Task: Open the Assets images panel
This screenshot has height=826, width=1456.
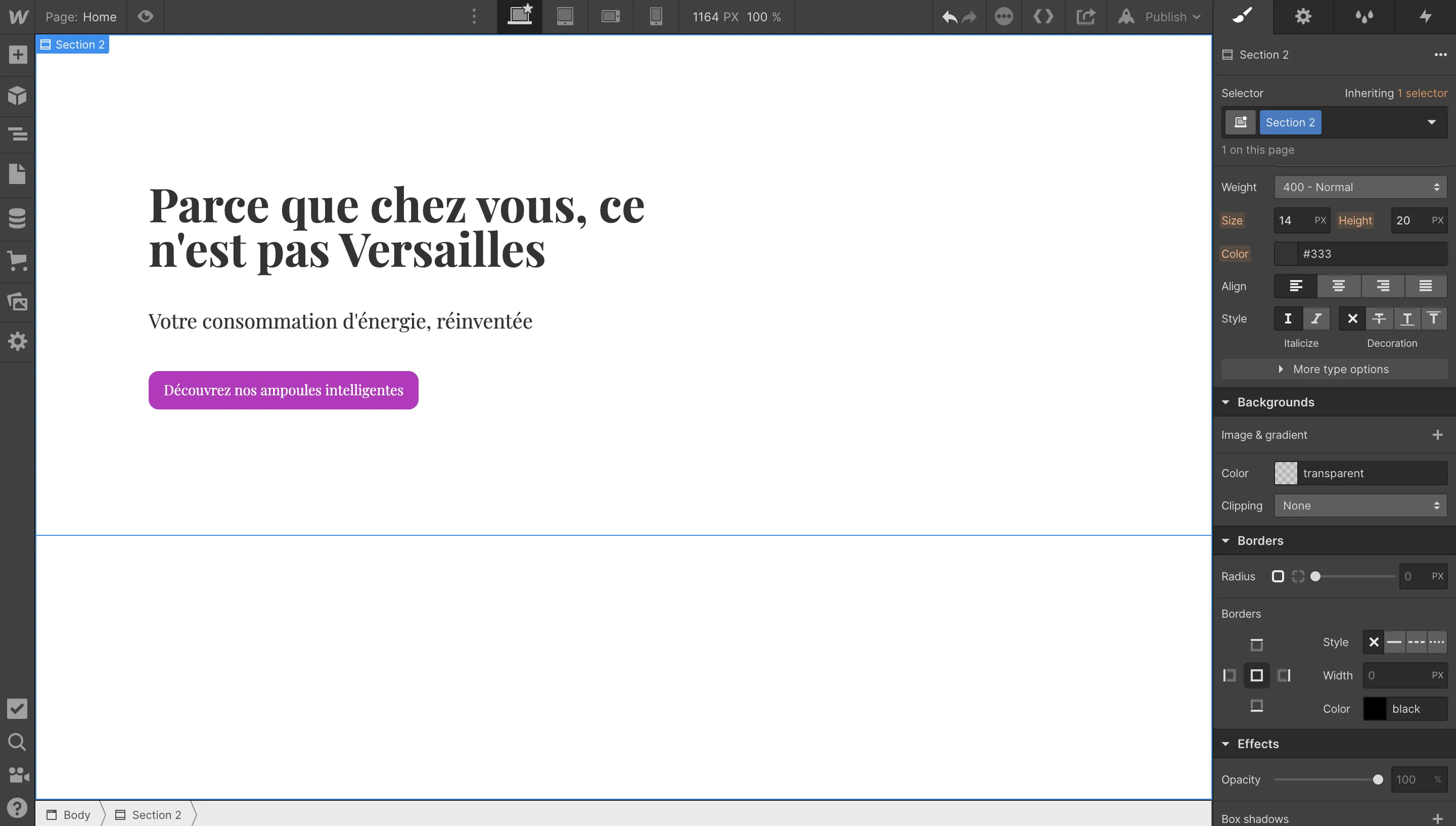Action: click(x=18, y=301)
